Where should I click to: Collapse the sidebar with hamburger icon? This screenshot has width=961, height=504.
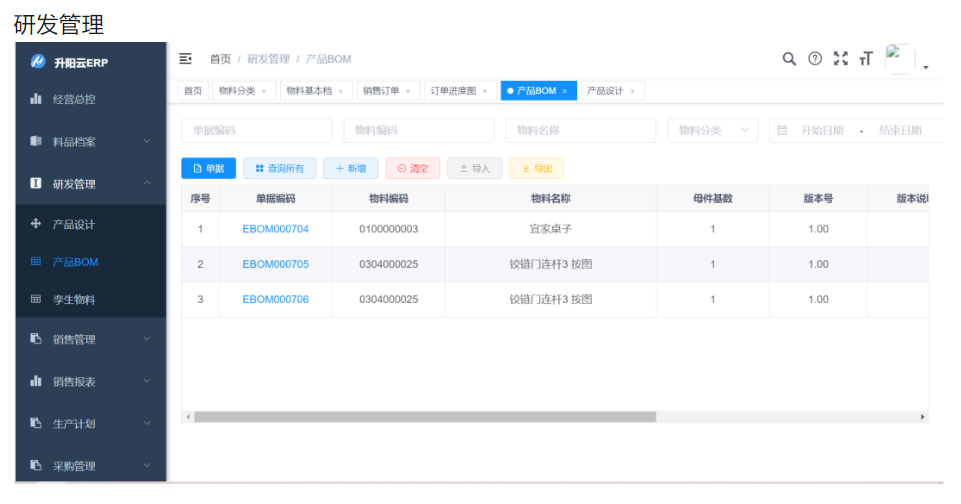tap(185, 59)
